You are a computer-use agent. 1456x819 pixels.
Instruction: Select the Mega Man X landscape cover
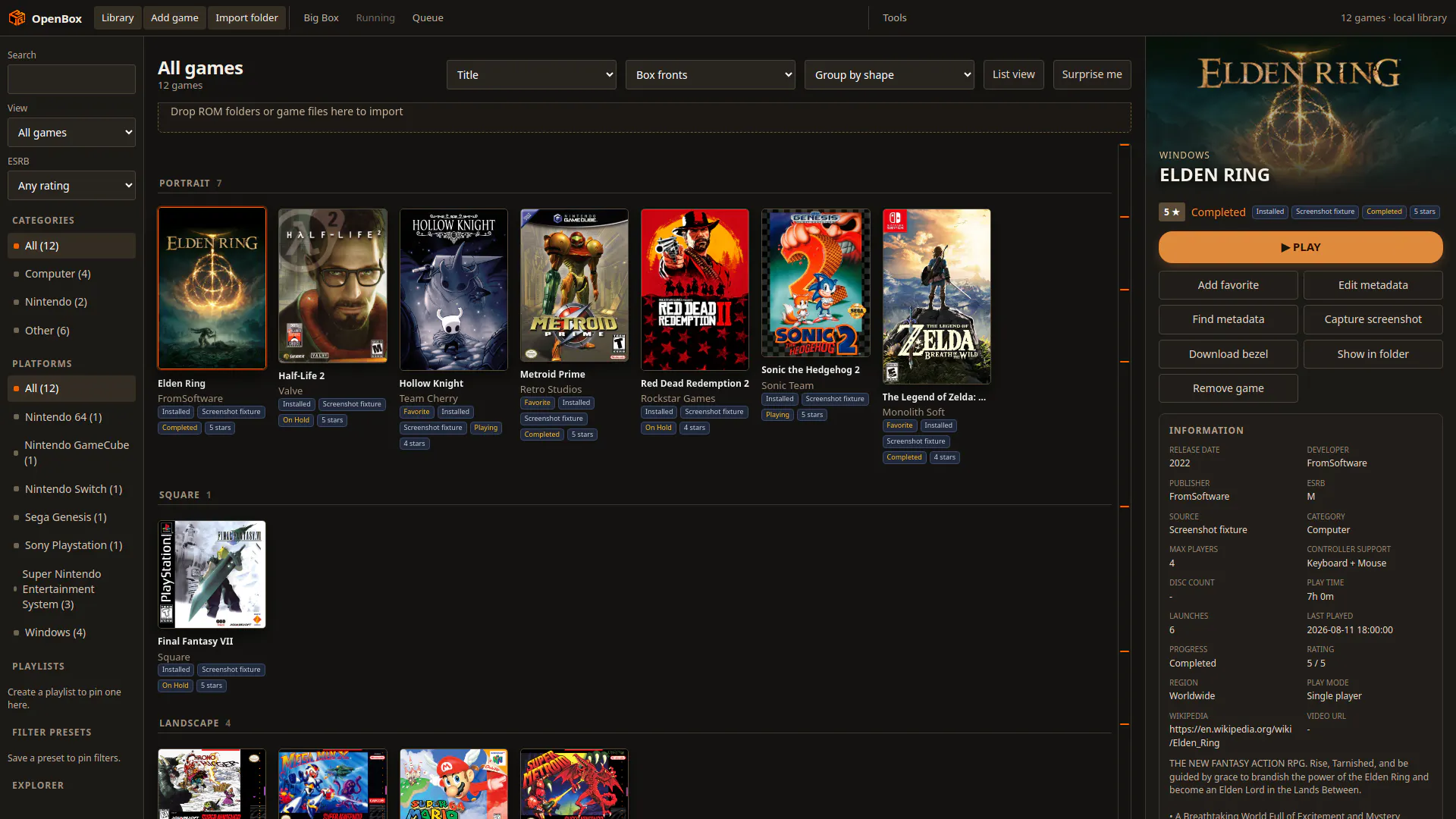[x=332, y=784]
